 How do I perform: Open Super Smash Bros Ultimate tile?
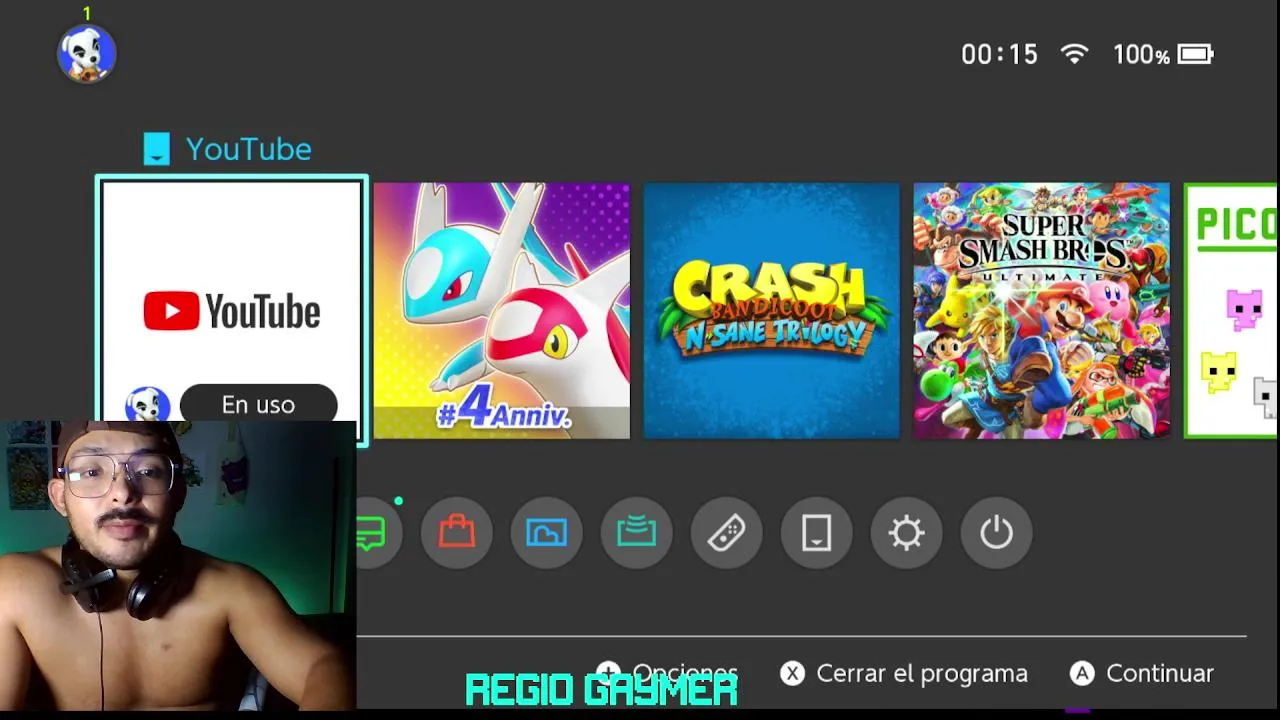(1042, 310)
